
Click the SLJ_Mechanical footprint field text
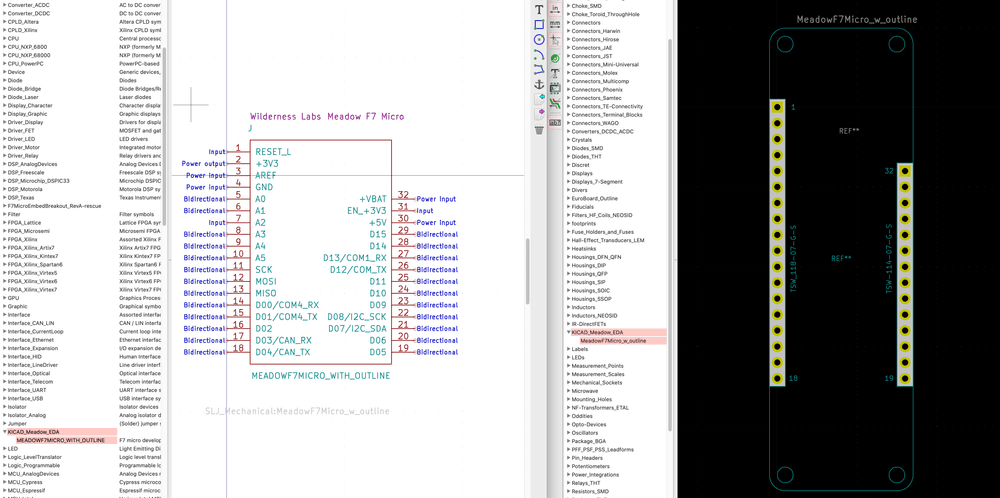297,411
